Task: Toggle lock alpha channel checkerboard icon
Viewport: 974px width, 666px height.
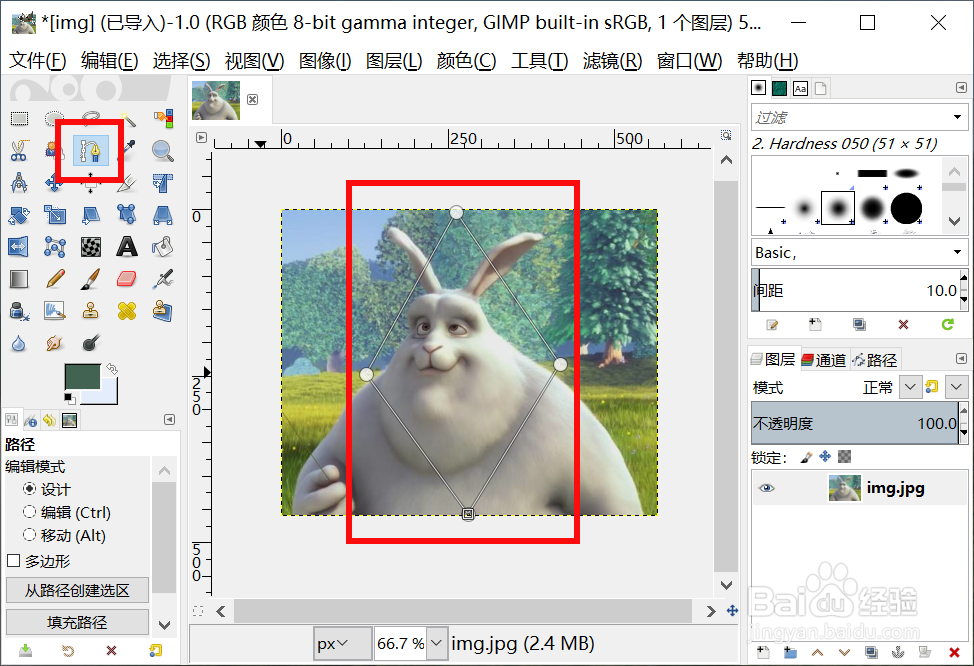Action: pos(844,457)
